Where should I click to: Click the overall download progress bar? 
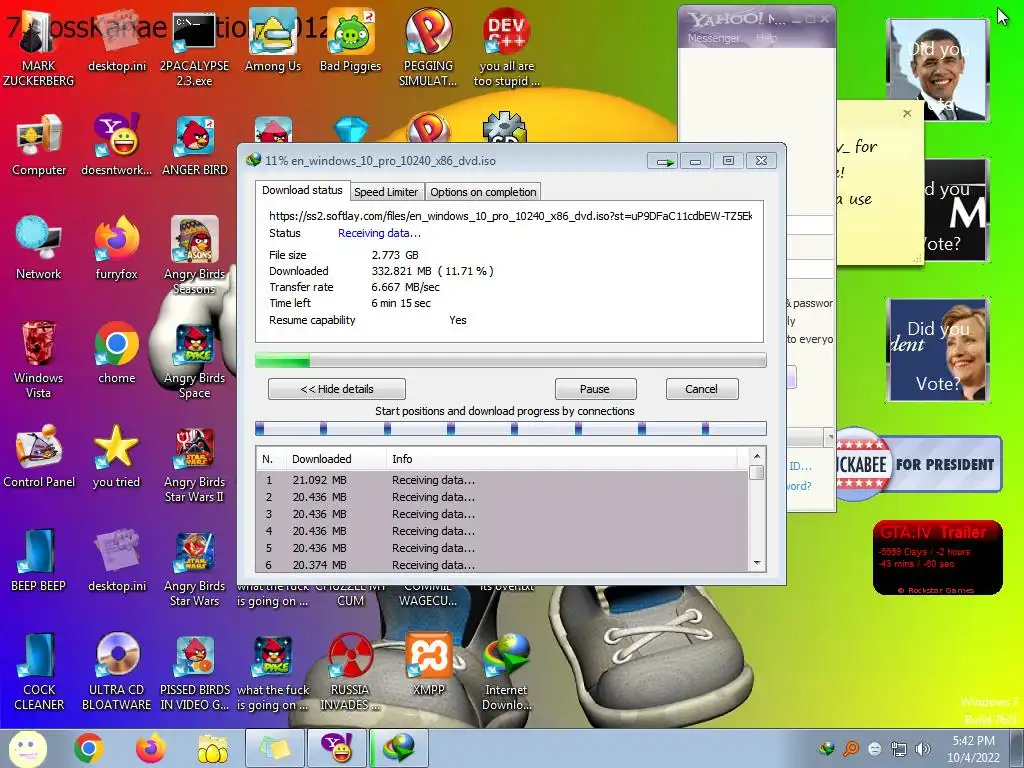pos(511,360)
